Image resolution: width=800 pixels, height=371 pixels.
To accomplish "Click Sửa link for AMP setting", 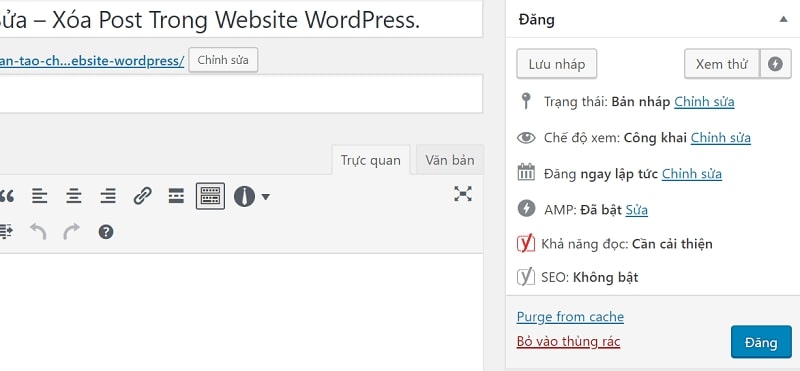I will tap(637, 210).
